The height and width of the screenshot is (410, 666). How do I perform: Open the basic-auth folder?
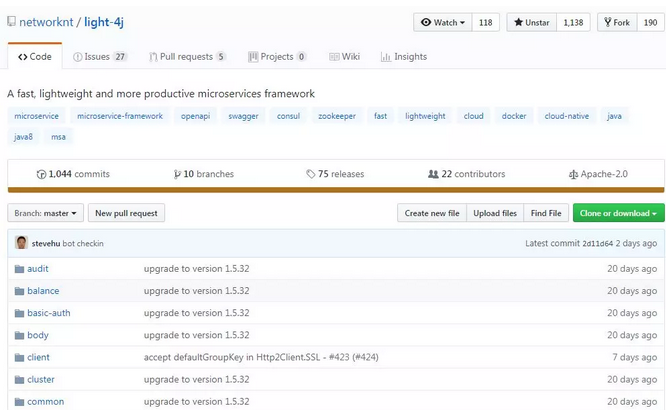[49, 313]
